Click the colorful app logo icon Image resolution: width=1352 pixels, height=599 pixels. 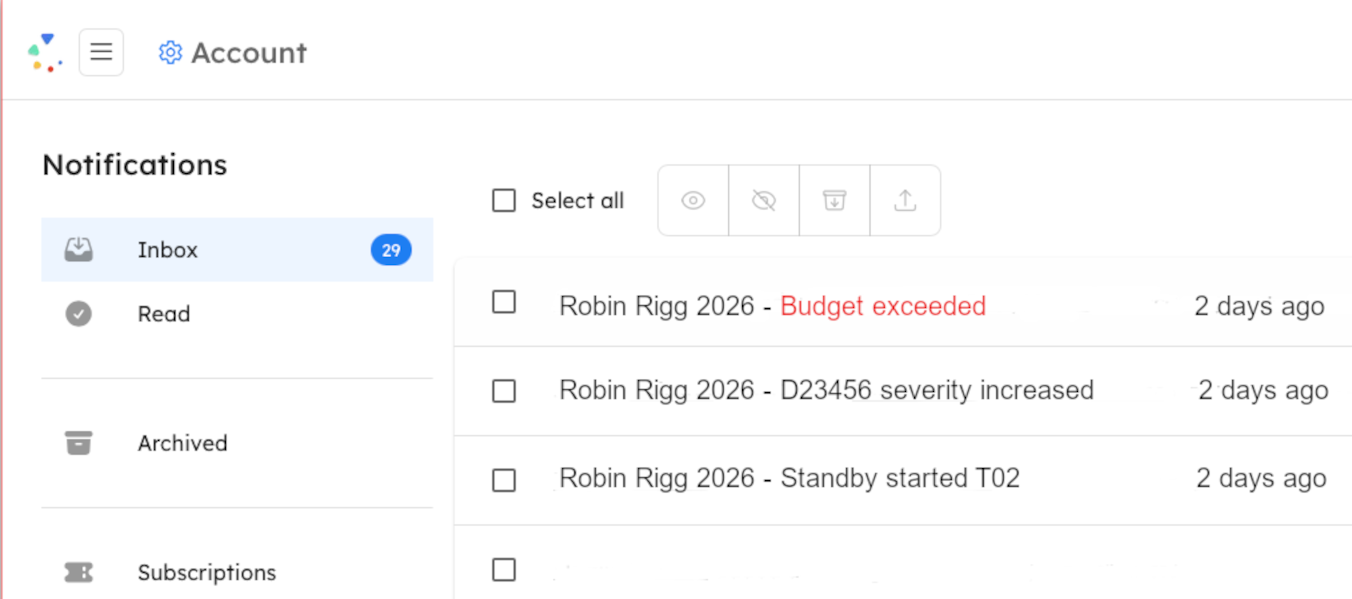pyautogui.click(x=45, y=53)
